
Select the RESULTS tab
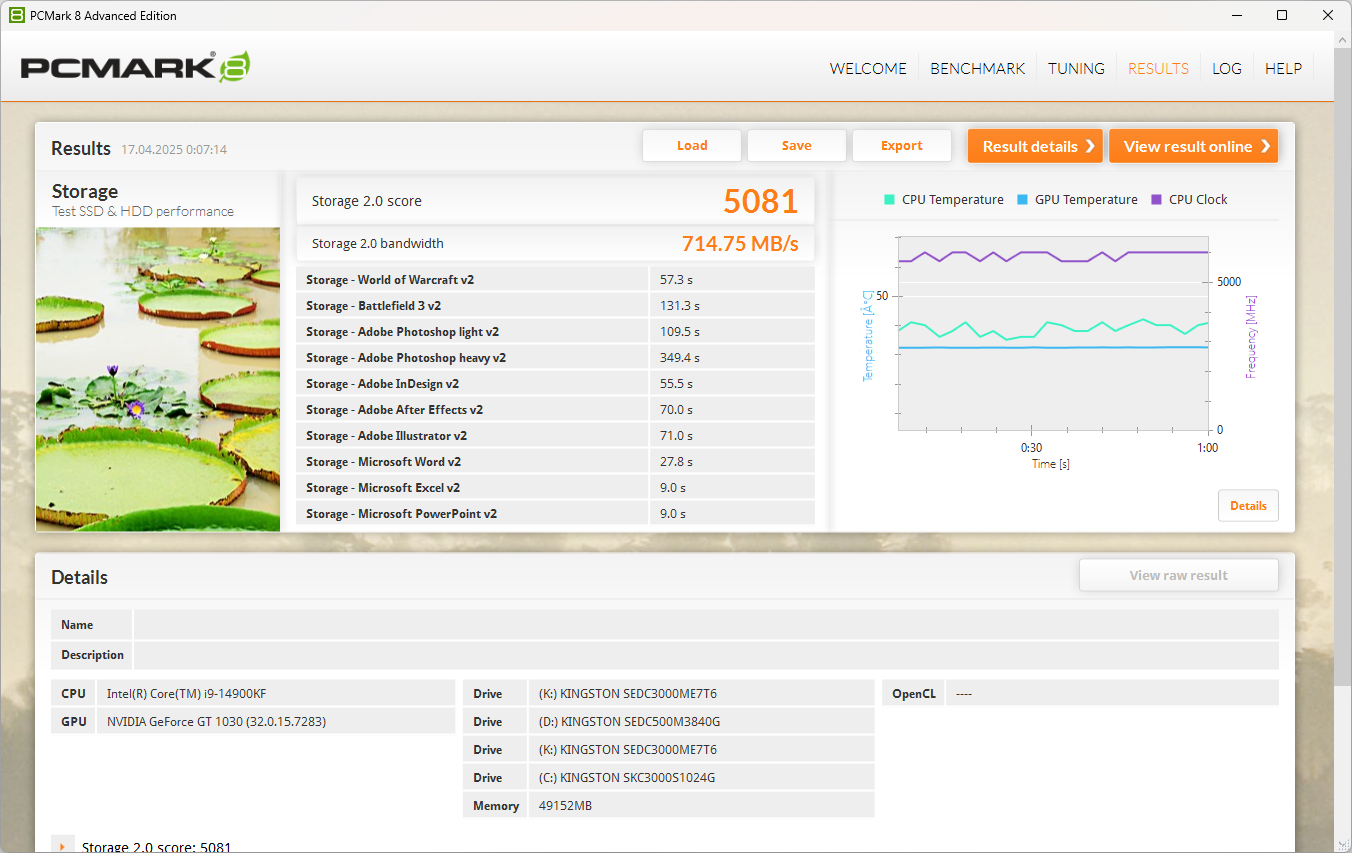[x=1158, y=69]
